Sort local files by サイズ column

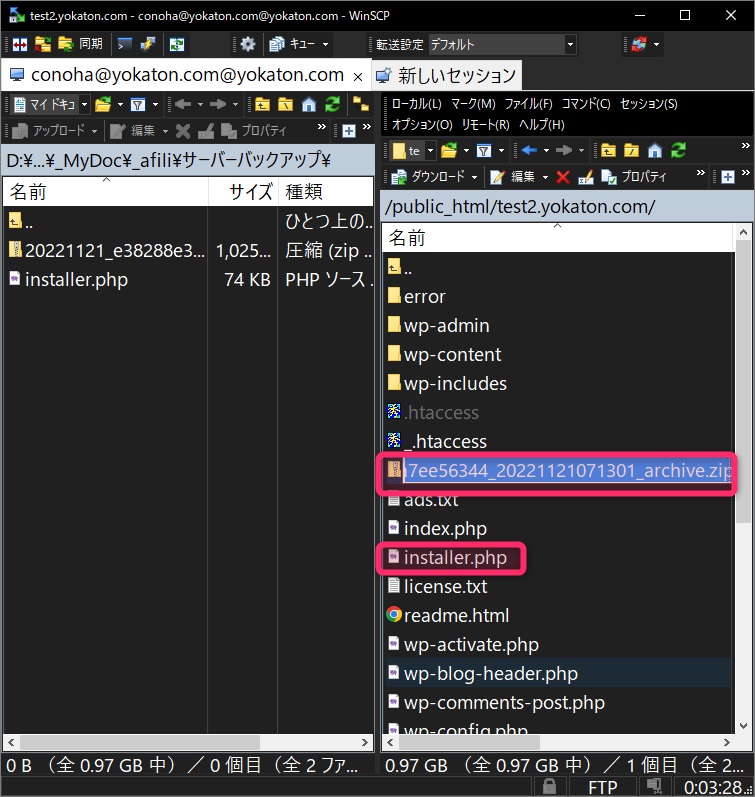(x=250, y=192)
